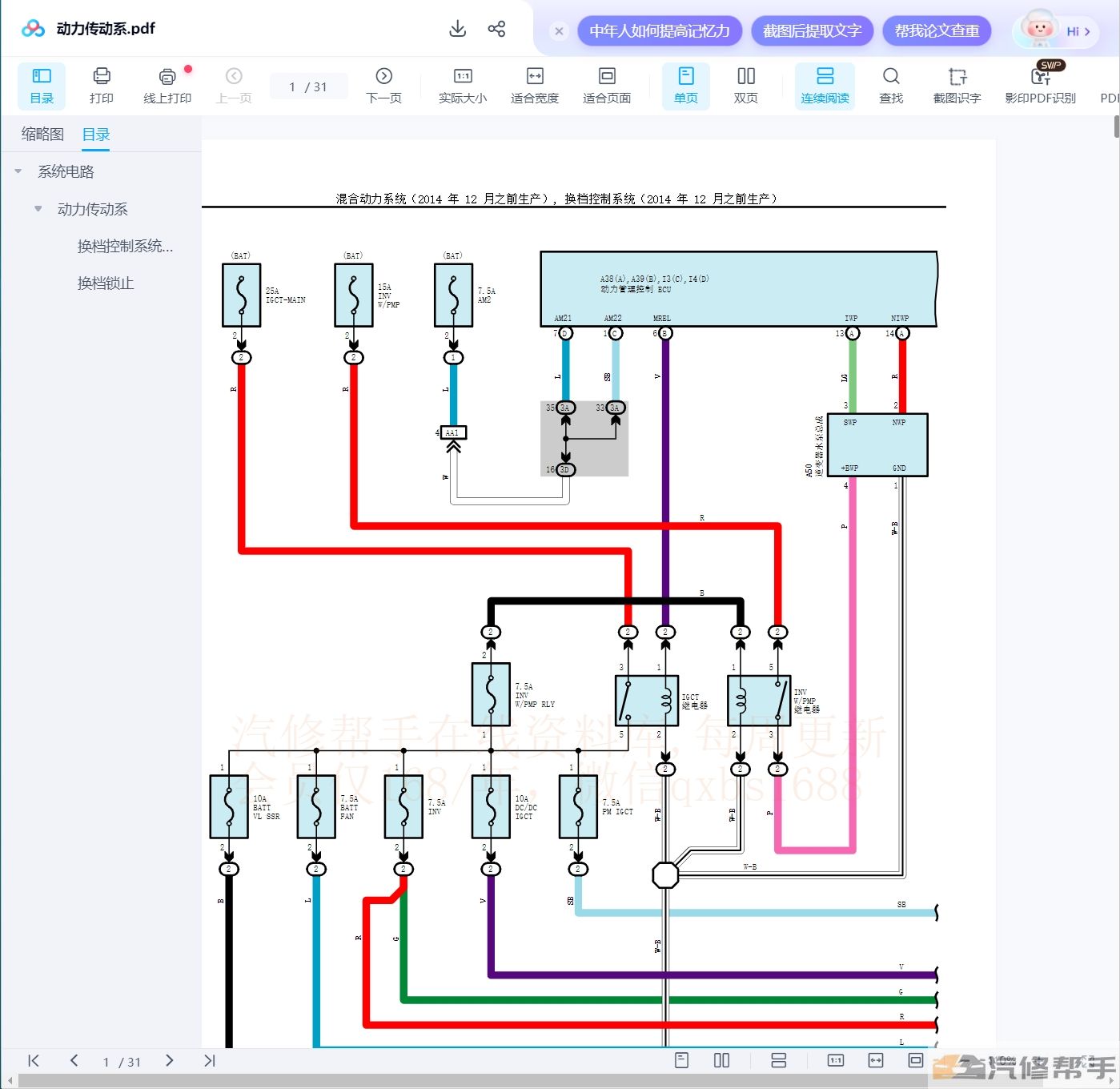Click the 截图后提取文字 suggestion button
Image resolution: width=1120 pixels, height=1089 pixels.
(812, 30)
